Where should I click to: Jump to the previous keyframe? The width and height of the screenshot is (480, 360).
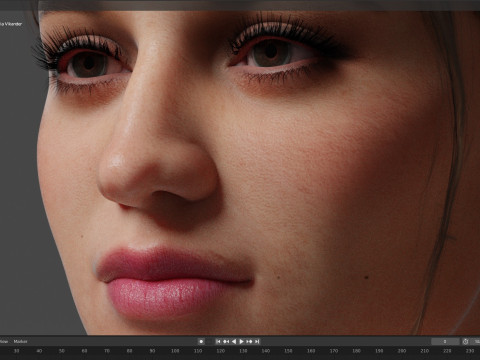[226, 341]
